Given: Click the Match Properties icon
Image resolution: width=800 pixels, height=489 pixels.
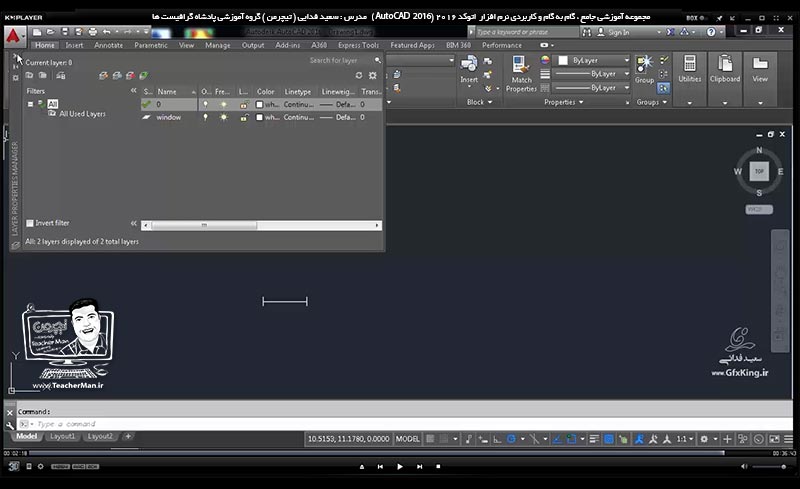Looking at the screenshot, I should (x=521, y=65).
